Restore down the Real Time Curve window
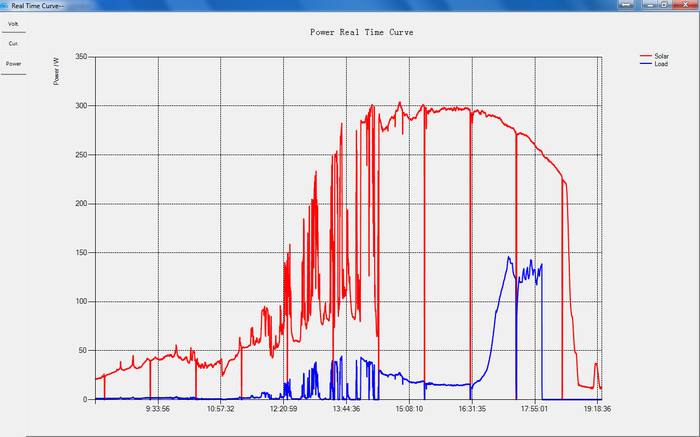The height and width of the screenshot is (437, 700). tap(662, 5)
